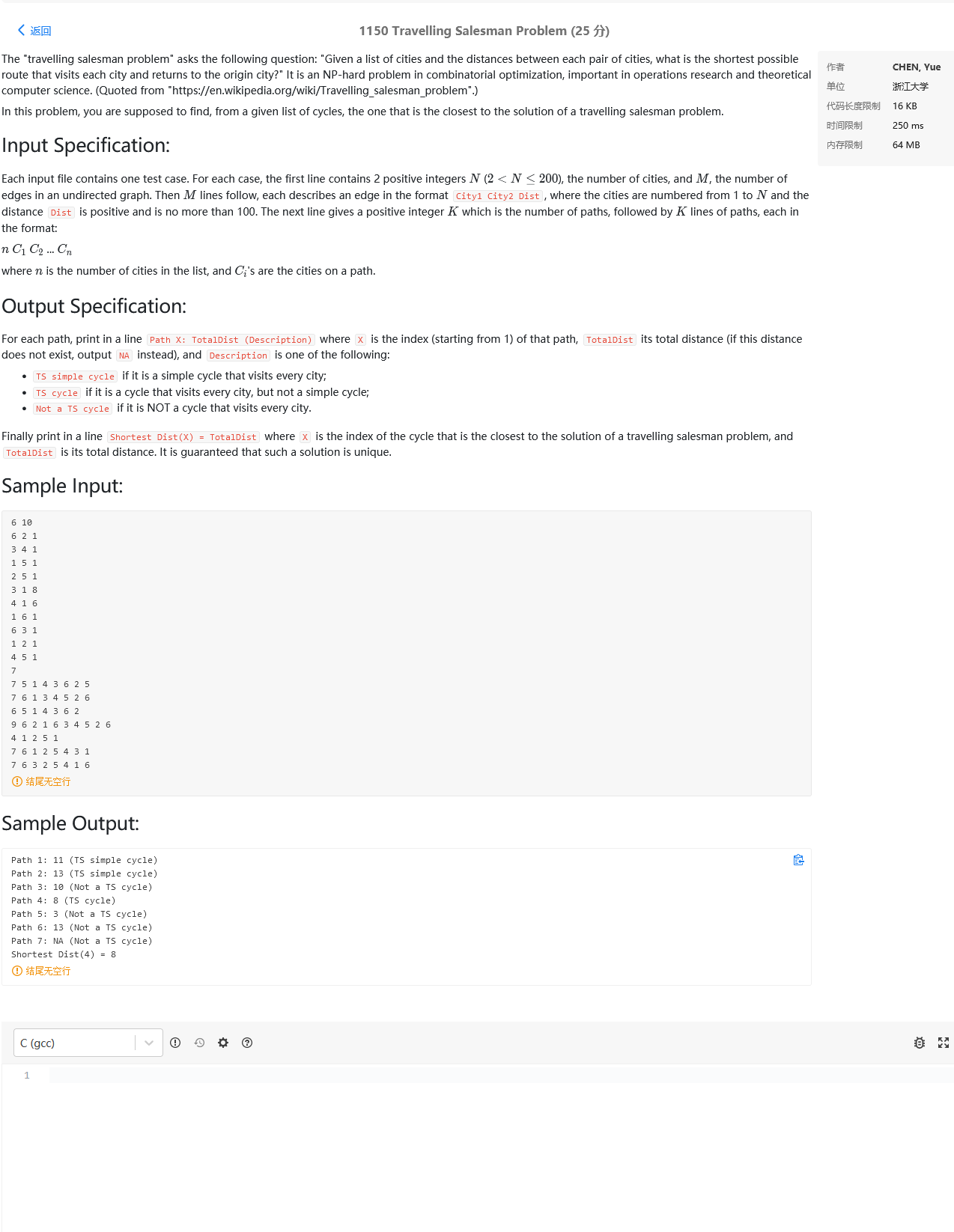Expand the editor to fullscreen

click(x=944, y=1043)
